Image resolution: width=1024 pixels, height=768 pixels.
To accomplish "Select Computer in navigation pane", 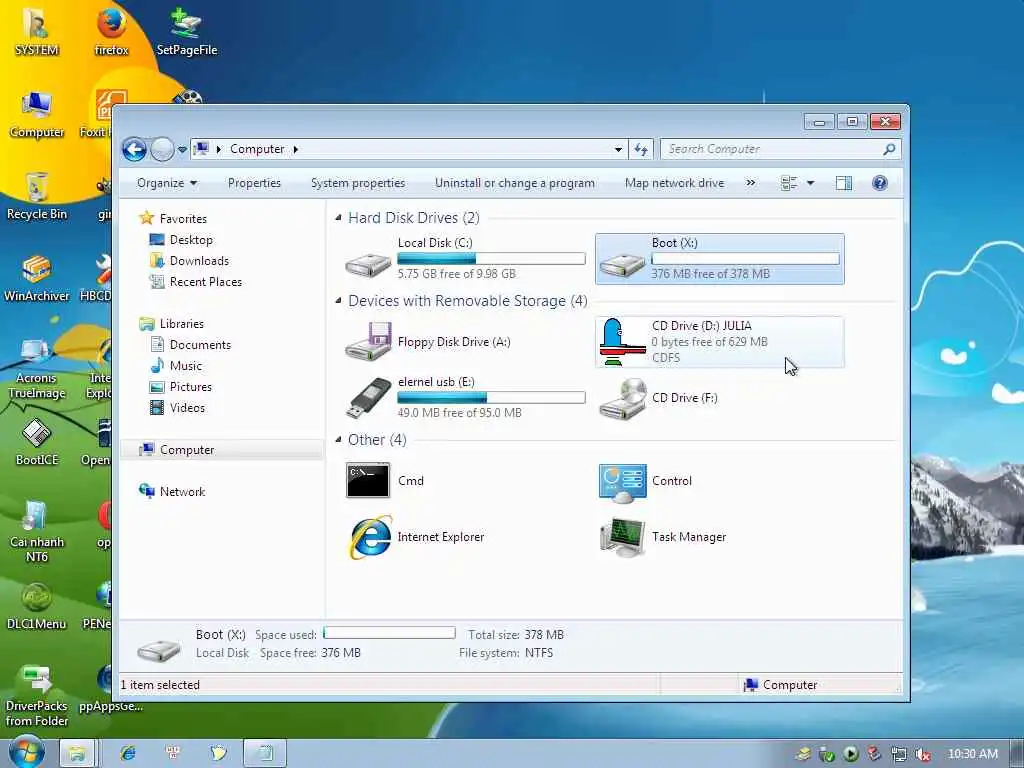I will pyautogui.click(x=187, y=450).
